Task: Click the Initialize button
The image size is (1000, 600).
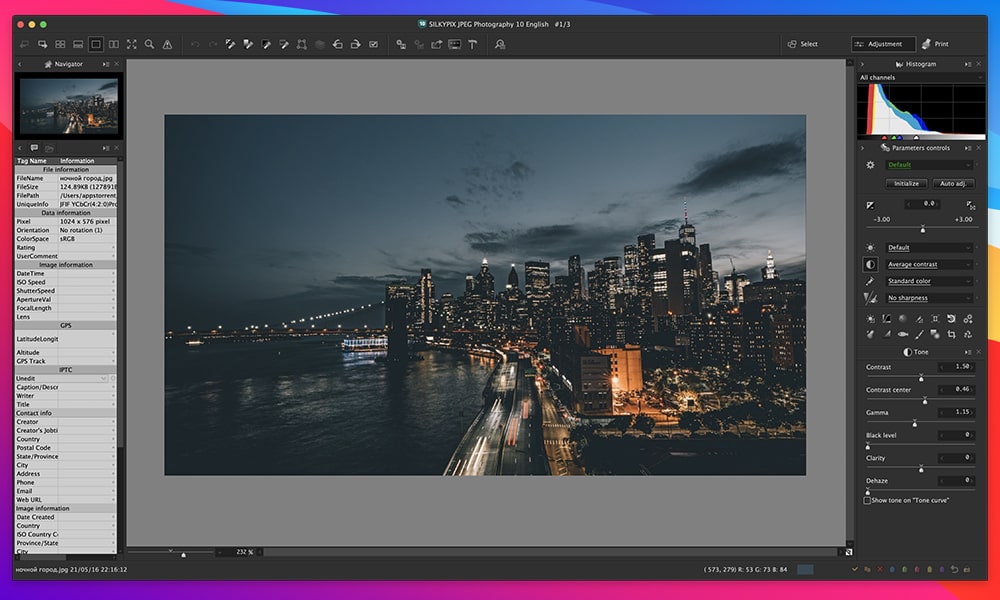Action: click(x=906, y=184)
